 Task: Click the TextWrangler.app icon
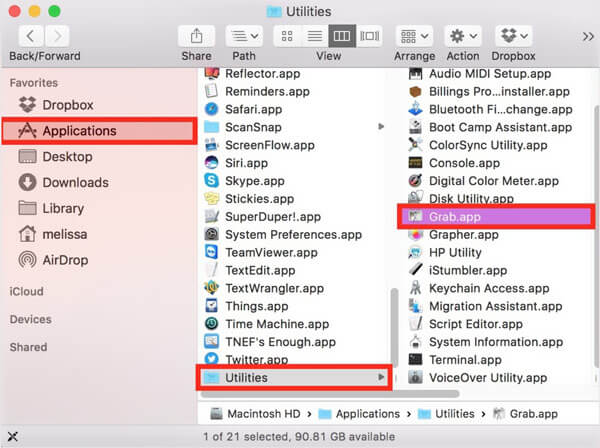click(212, 288)
